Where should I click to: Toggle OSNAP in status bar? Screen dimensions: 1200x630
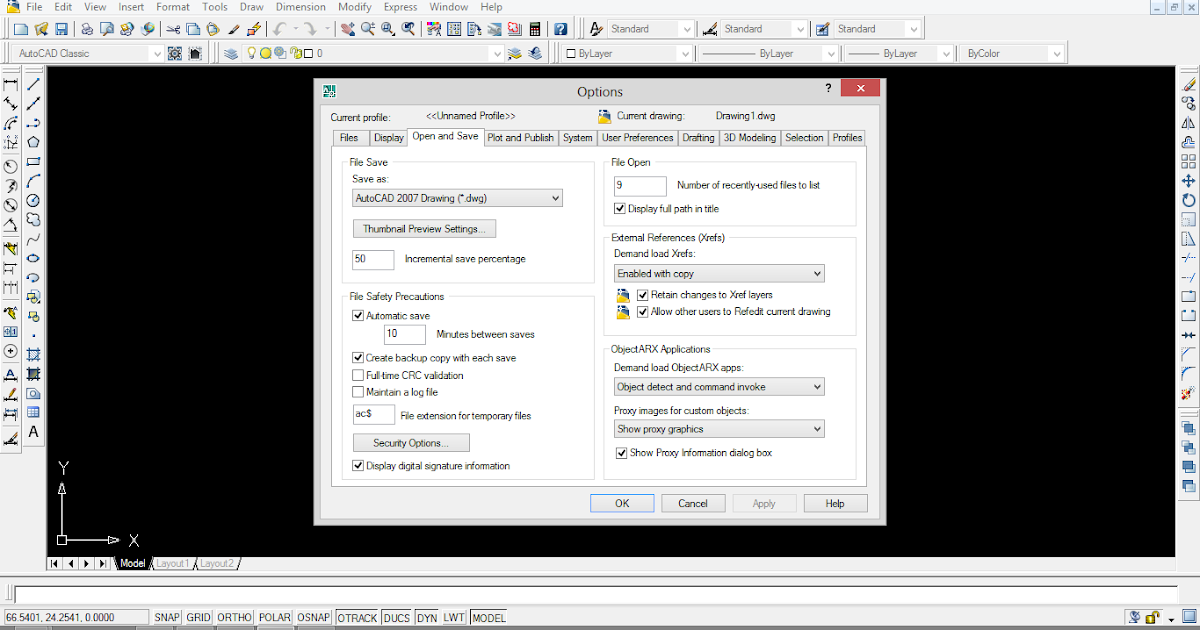click(x=315, y=618)
